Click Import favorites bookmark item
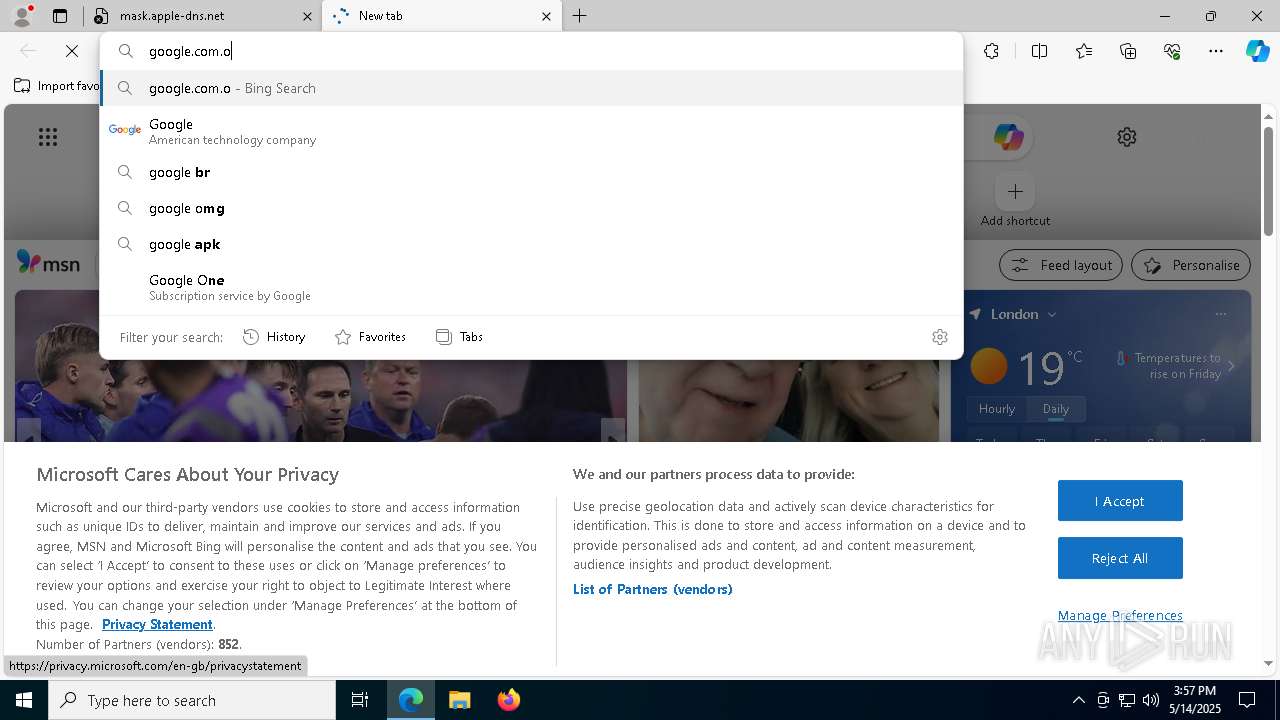Viewport: 1280px width, 720px height. click(x=57, y=86)
